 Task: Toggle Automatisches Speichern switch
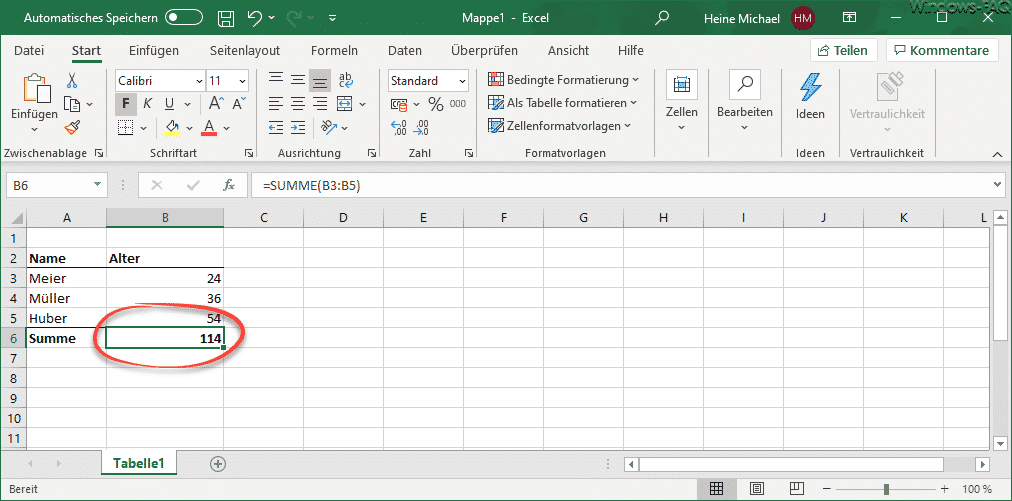(184, 18)
